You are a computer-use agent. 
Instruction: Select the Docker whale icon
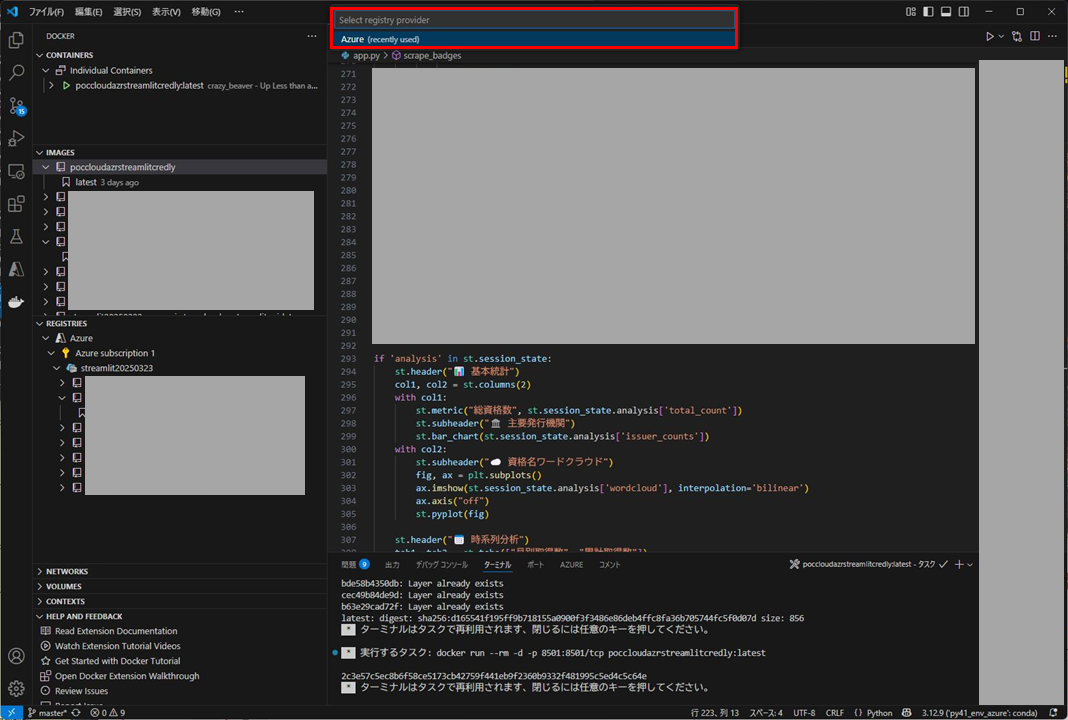point(16,302)
